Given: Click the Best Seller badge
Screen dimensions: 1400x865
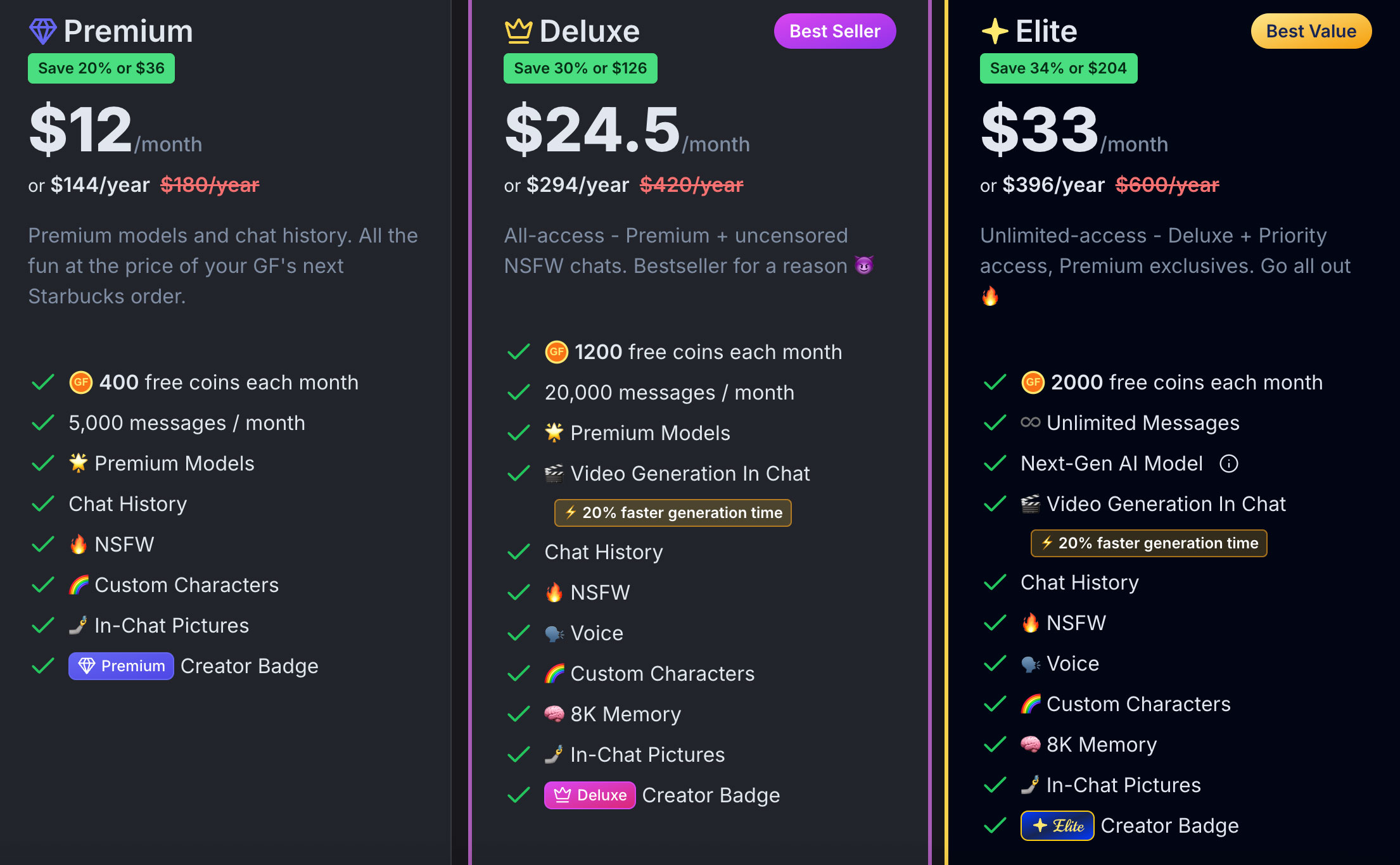Looking at the screenshot, I should pos(834,30).
